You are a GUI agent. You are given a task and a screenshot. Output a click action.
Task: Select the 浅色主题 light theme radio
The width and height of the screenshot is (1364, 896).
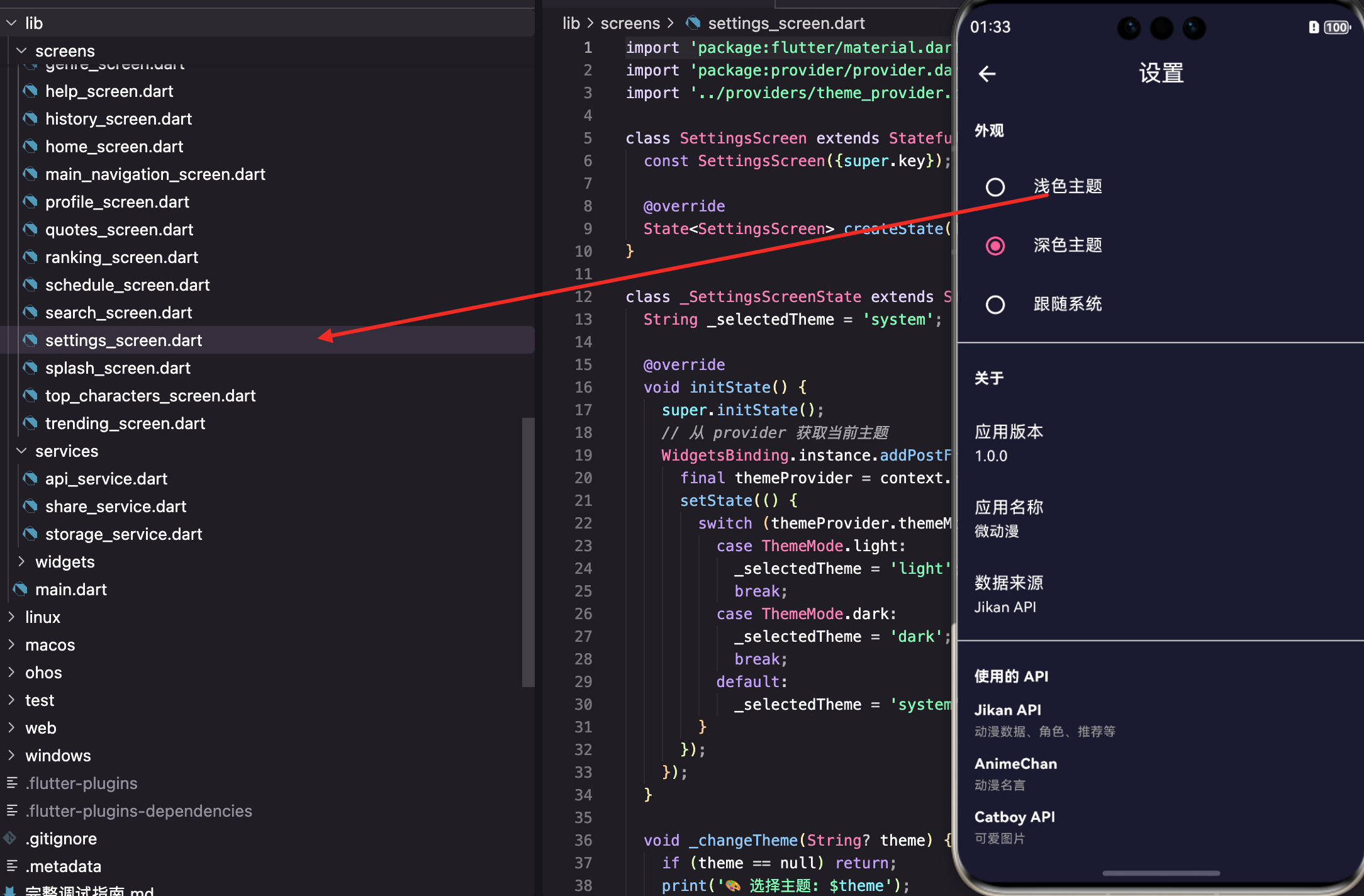coord(995,187)
